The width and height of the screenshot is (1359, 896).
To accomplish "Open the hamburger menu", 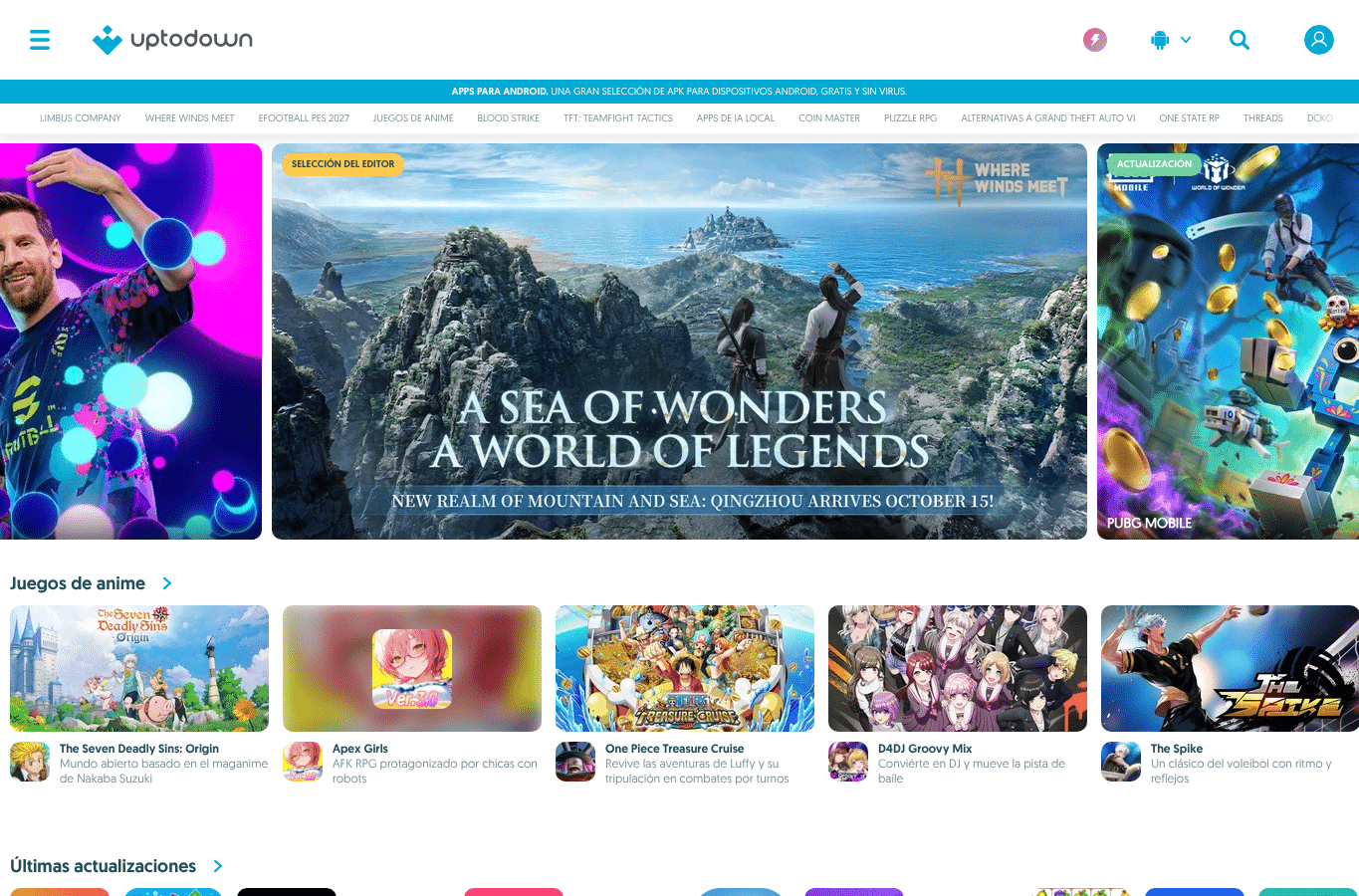I will click(40, 40).
